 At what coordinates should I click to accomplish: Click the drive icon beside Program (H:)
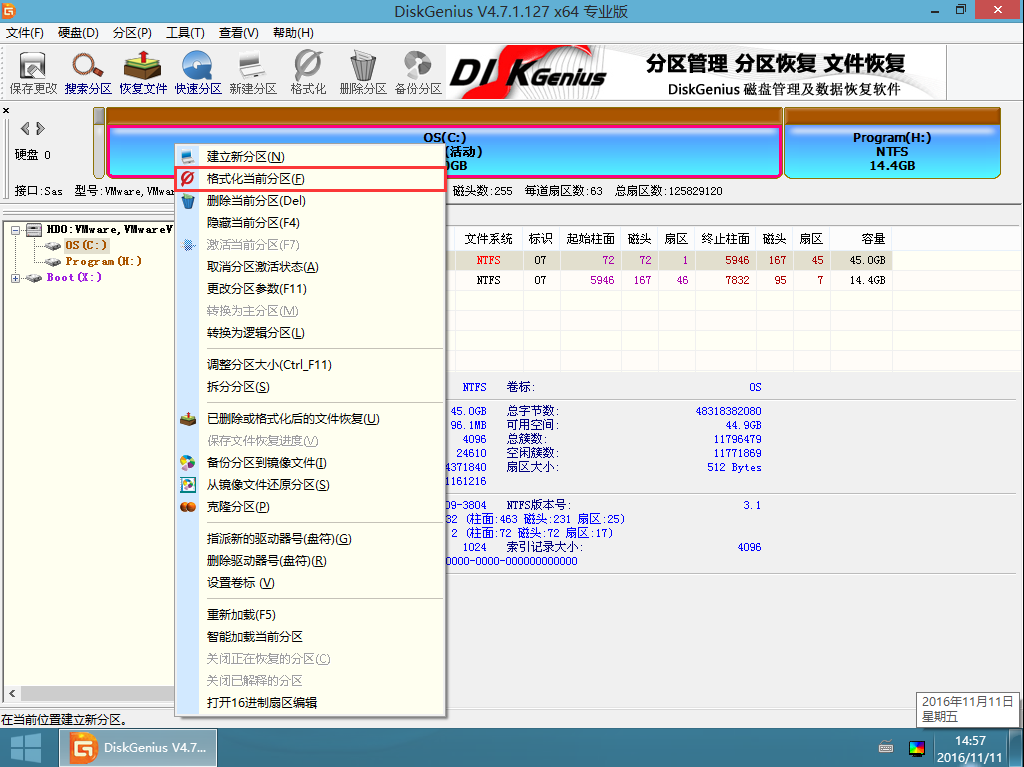(52, 261)
